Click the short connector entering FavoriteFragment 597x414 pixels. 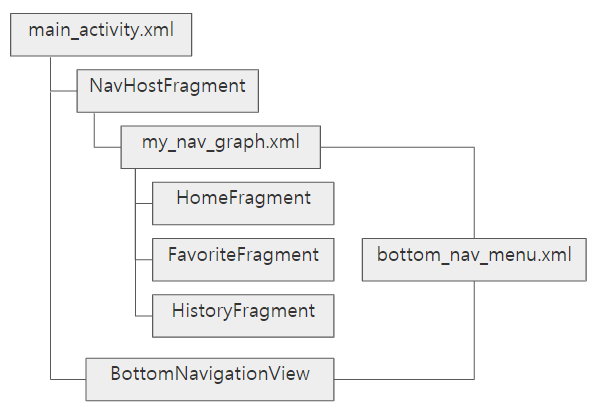(x=144, y=260)
